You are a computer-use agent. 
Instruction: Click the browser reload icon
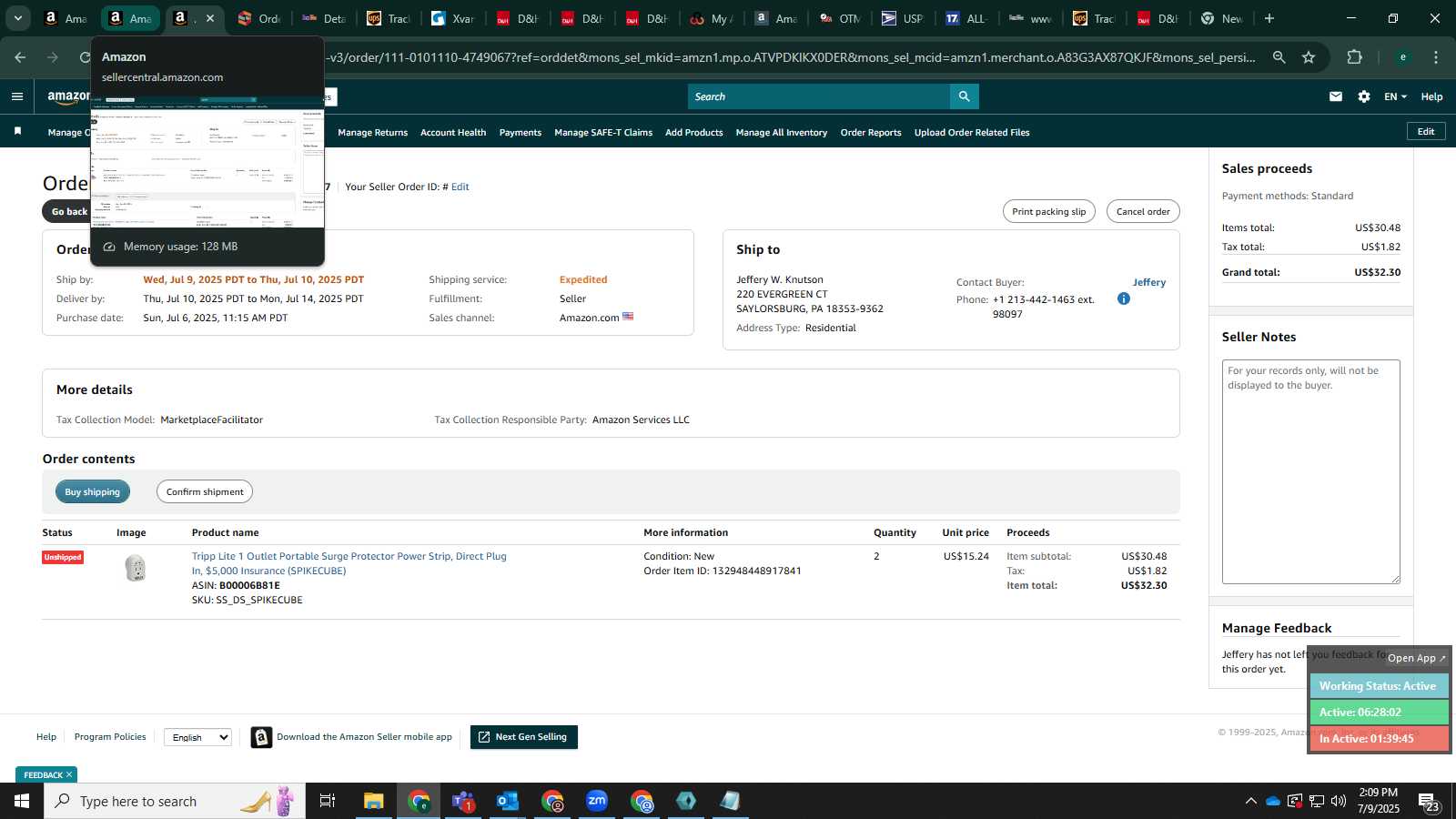click(85, 57)
